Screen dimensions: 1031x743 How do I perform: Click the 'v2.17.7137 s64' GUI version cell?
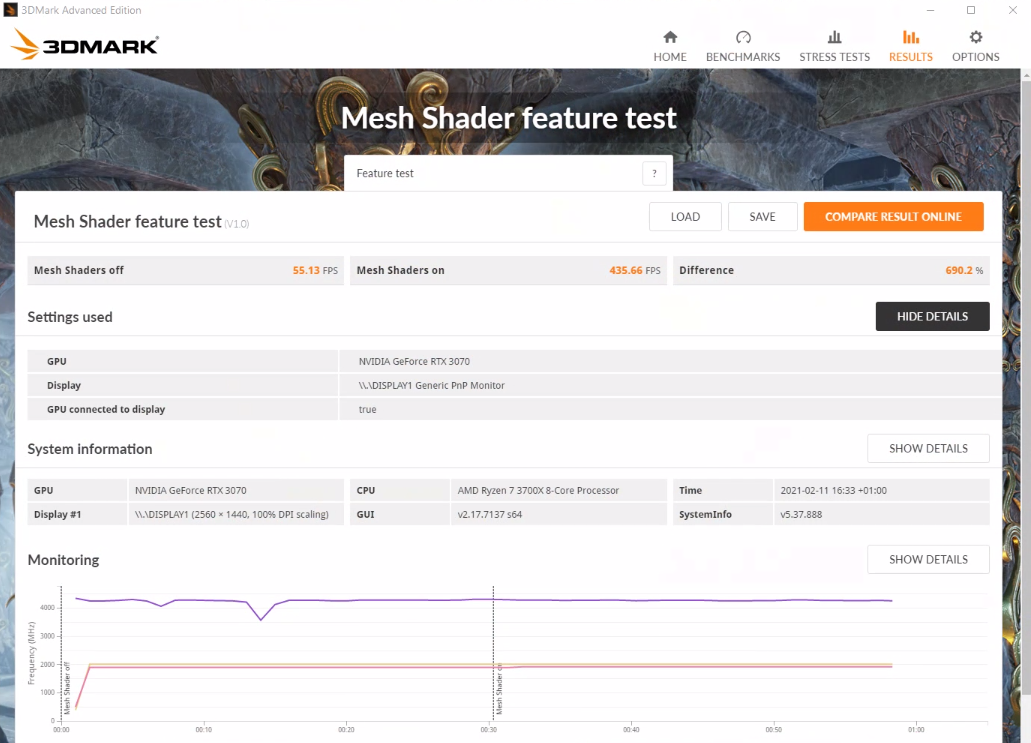pyautogui.click(x=558, y=514)
